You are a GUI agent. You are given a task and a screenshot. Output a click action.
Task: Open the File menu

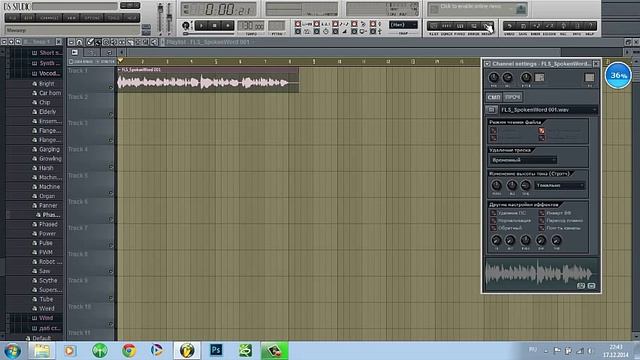tap(12, 18)
